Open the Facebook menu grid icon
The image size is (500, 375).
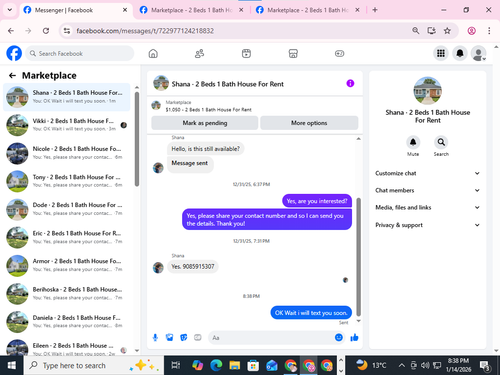coord(441,53)
